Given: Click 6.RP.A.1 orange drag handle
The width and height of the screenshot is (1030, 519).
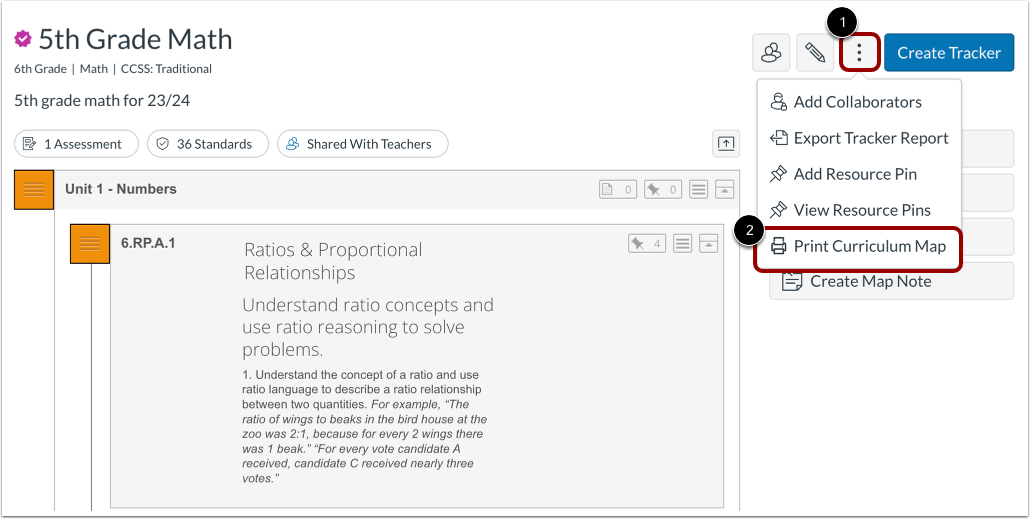Looking at the screenshot, I should 90,244.
